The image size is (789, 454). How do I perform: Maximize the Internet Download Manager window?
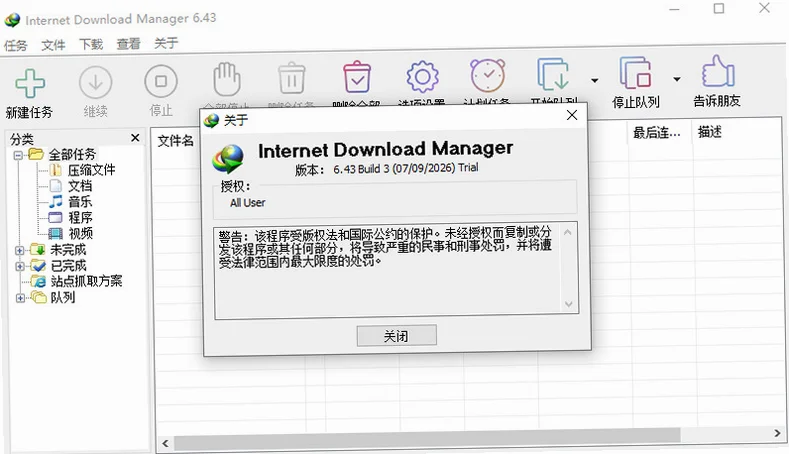[719, 9]
